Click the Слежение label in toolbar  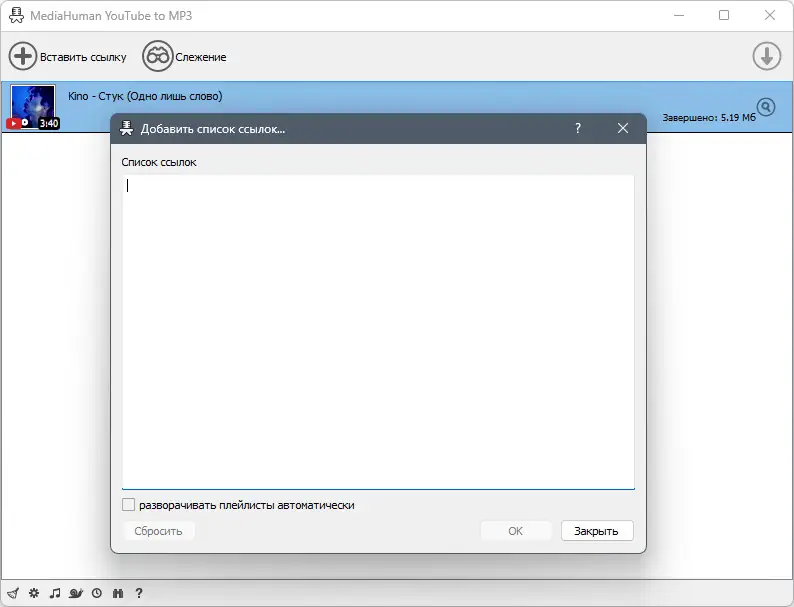pyautogui.click(x=201, y=57)
